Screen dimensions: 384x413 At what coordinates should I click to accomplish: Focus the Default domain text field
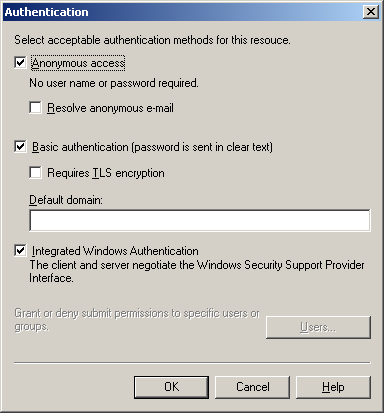pos(200,220)
